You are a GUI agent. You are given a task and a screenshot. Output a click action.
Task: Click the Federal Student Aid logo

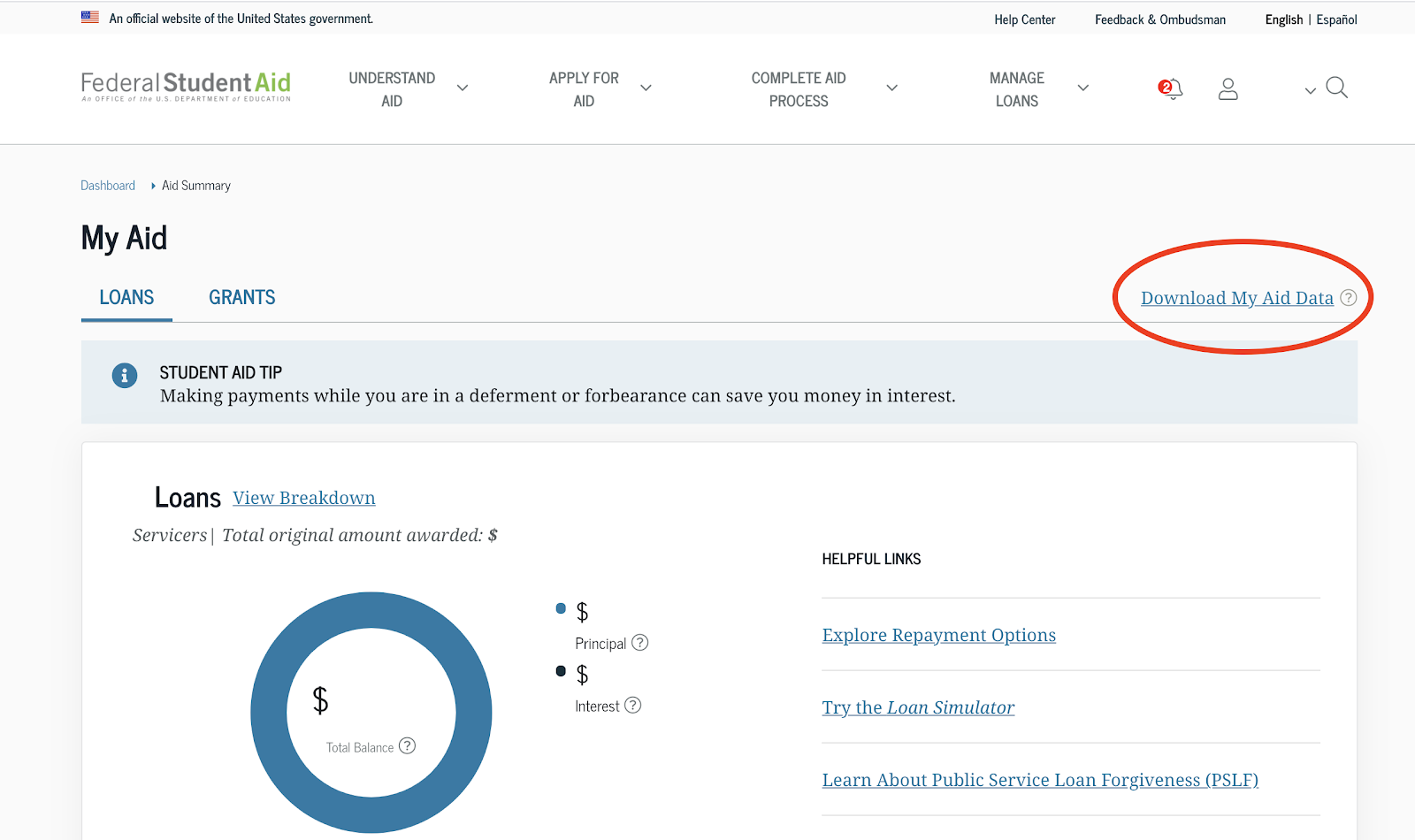pos(186,87)
